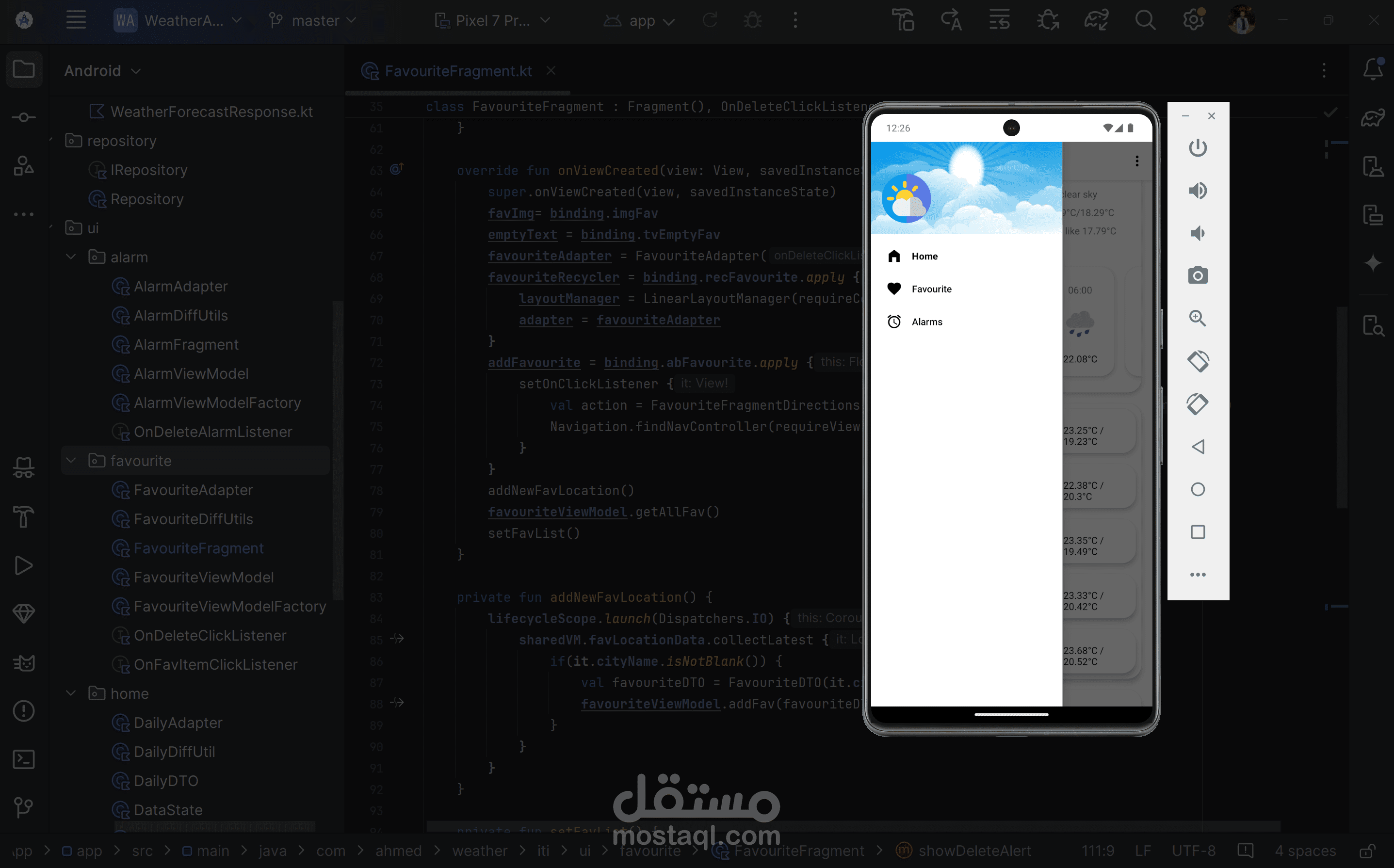1394x868 pixels.
Task: Open the master branch dropdown
Action: [313, 21]
